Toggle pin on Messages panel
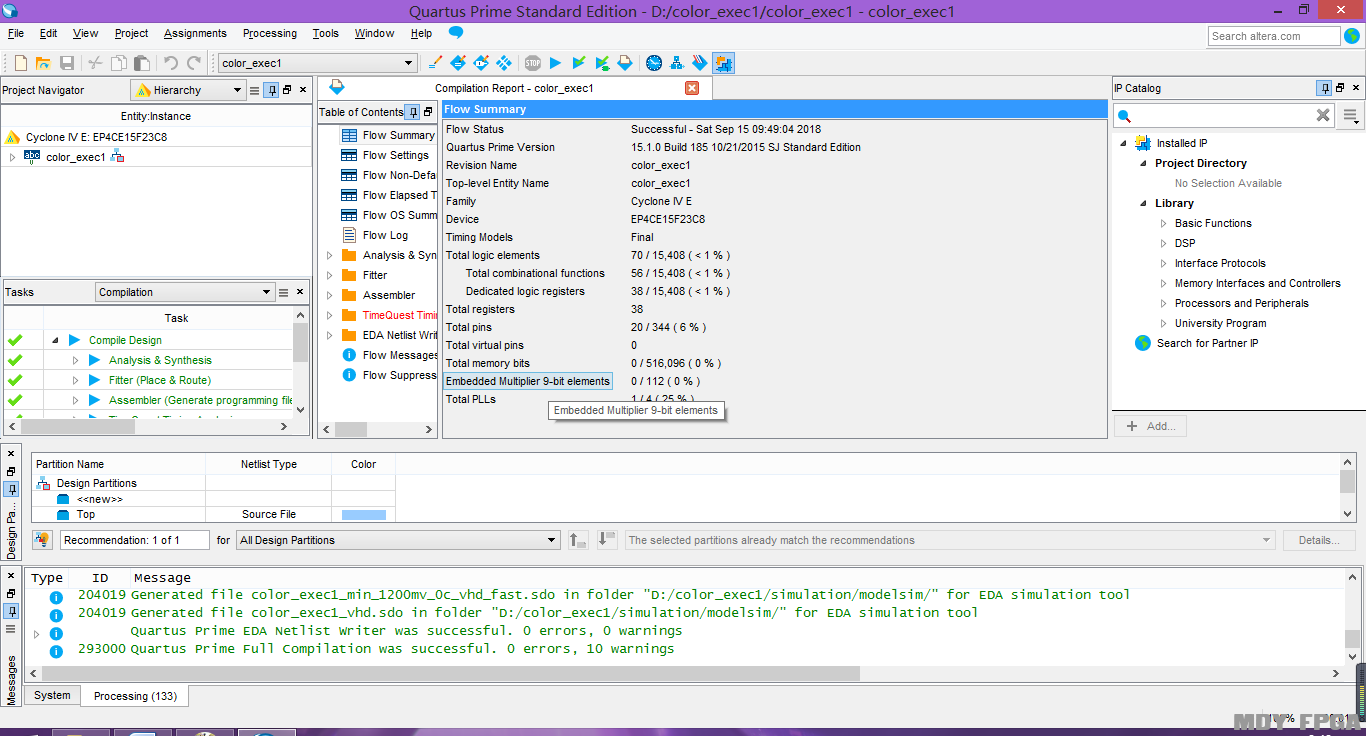This screenshot has height=736, width=1366. 11,611
